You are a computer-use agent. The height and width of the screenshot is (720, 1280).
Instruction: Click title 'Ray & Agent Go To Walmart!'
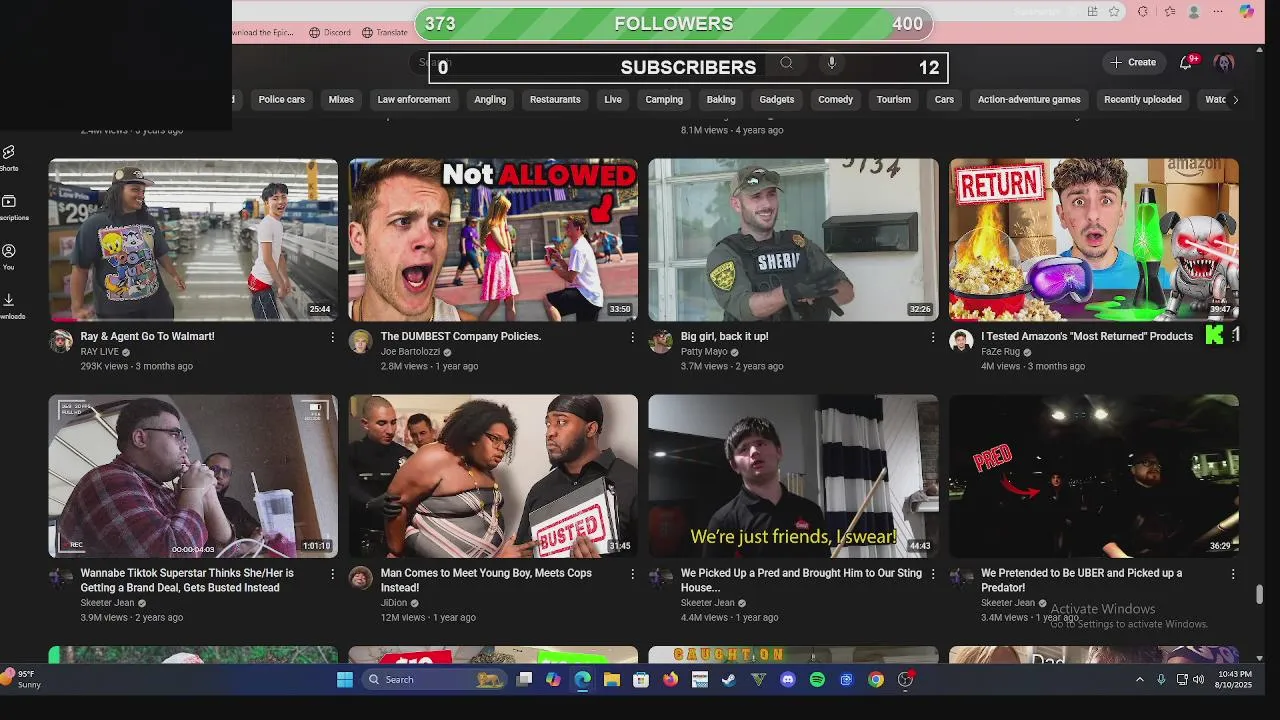(x=147, y=337)
